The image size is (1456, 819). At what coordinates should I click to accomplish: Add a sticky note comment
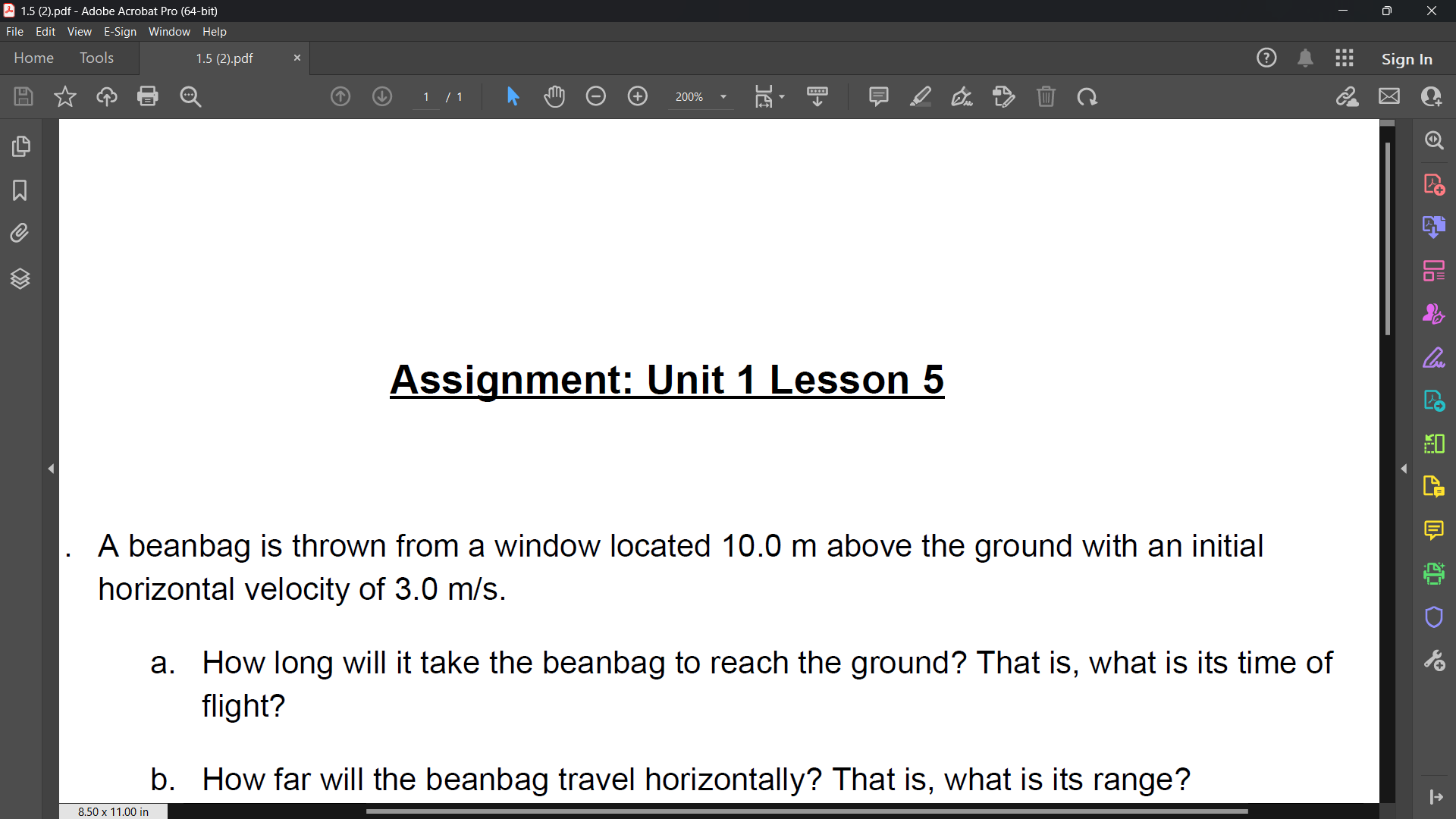click(878, 96)
